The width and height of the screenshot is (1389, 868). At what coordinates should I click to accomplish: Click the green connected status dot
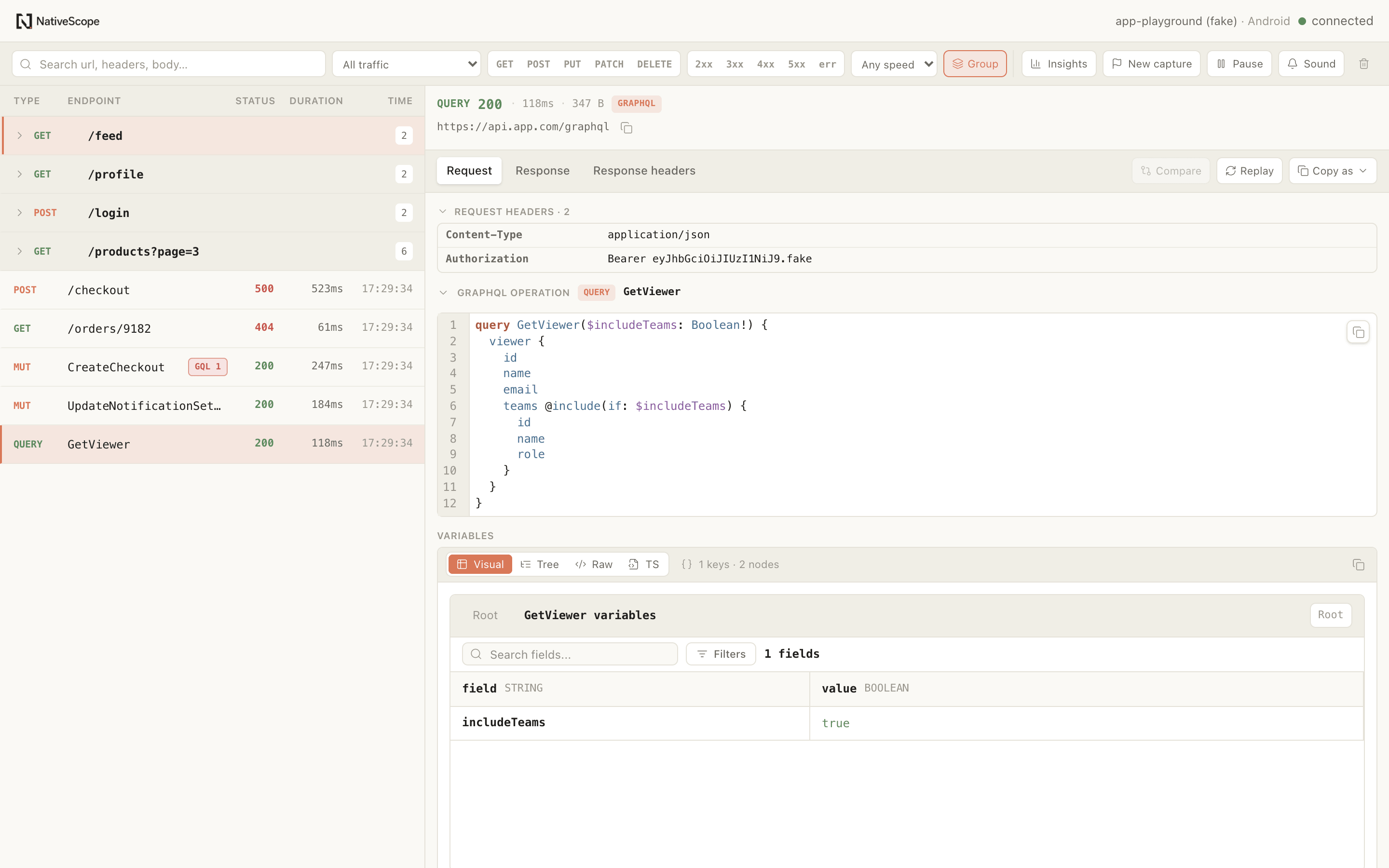(x=1302, y=21)
